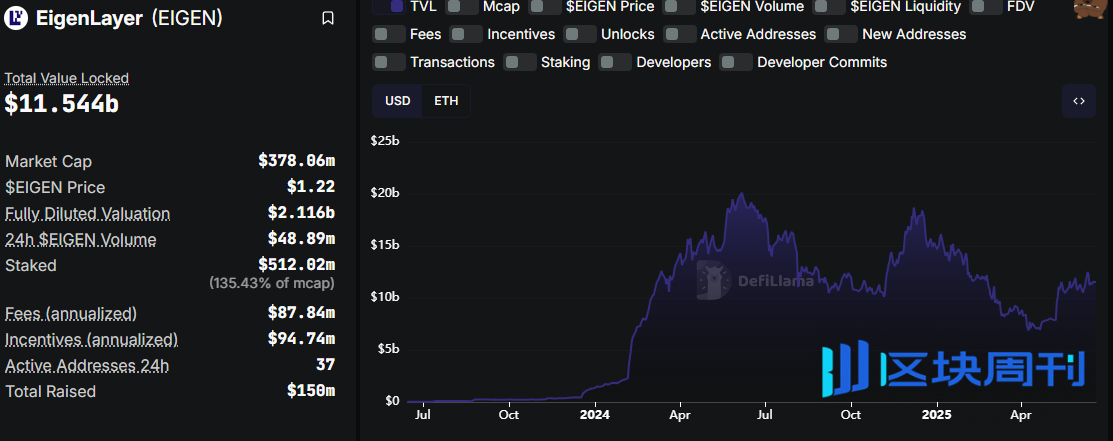Turn on the Incentives toggle

(x=466, y=34)
